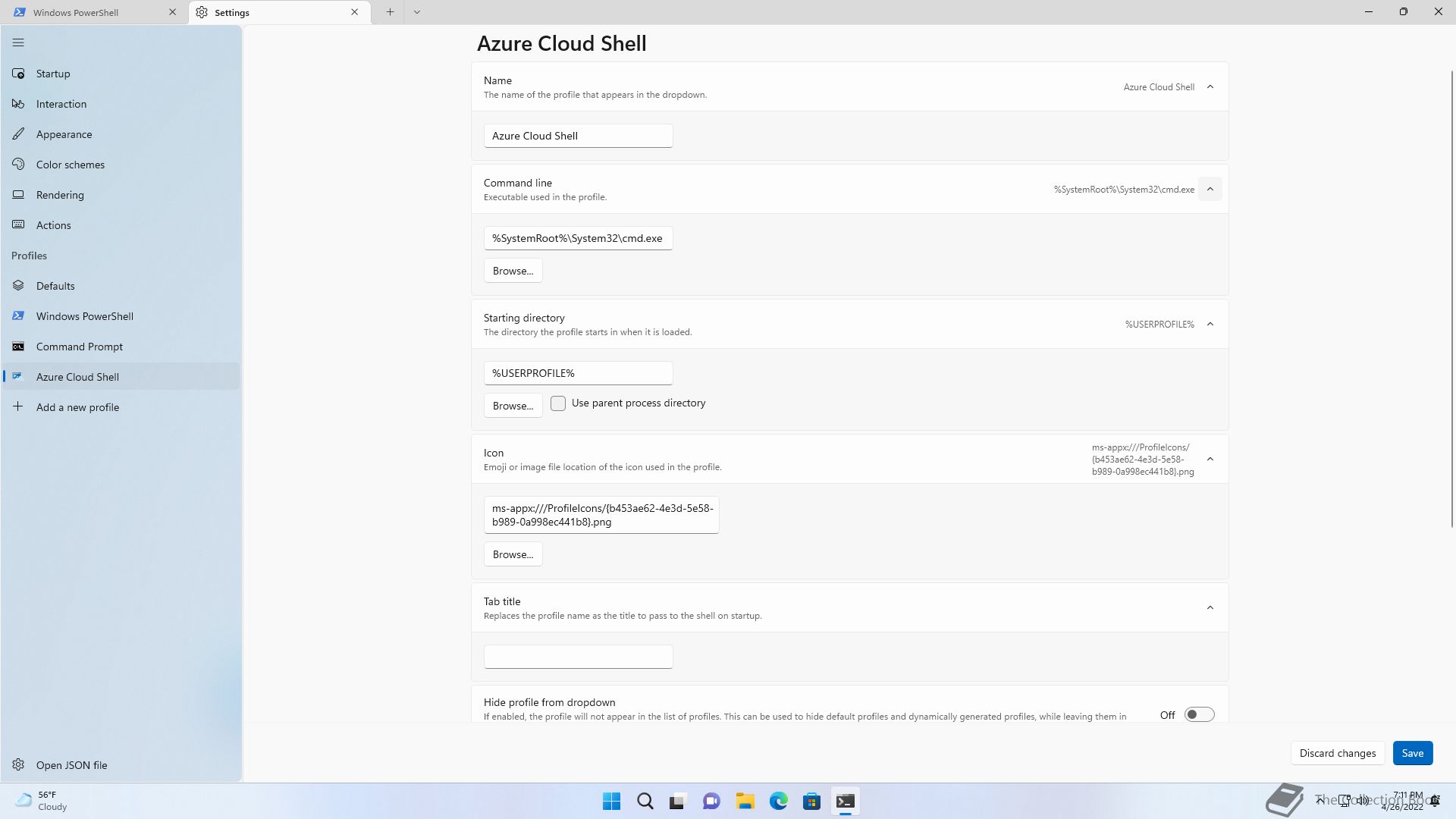Click the Terminal icon in the taskbar

[x=846, y=802]
